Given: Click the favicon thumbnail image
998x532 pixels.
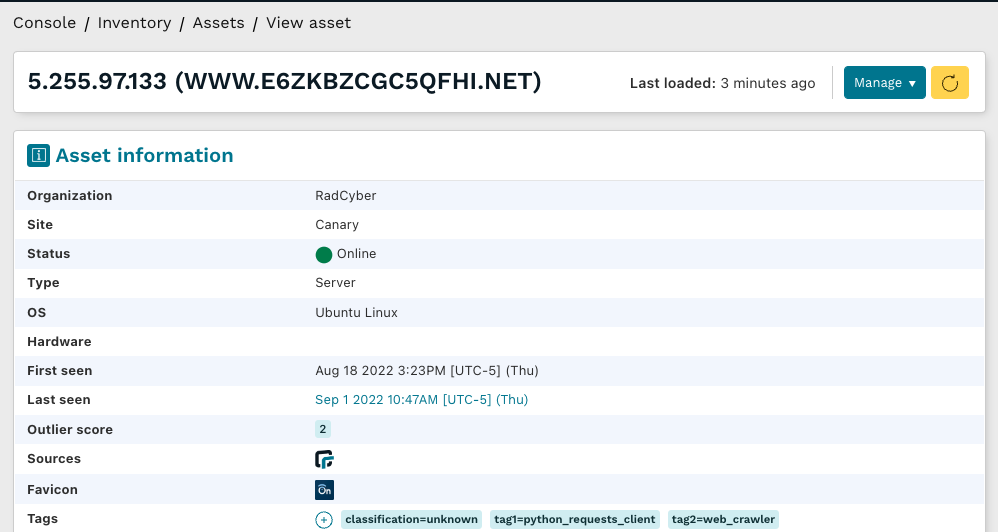Looking at the screenshot, I should pos(324,489).
